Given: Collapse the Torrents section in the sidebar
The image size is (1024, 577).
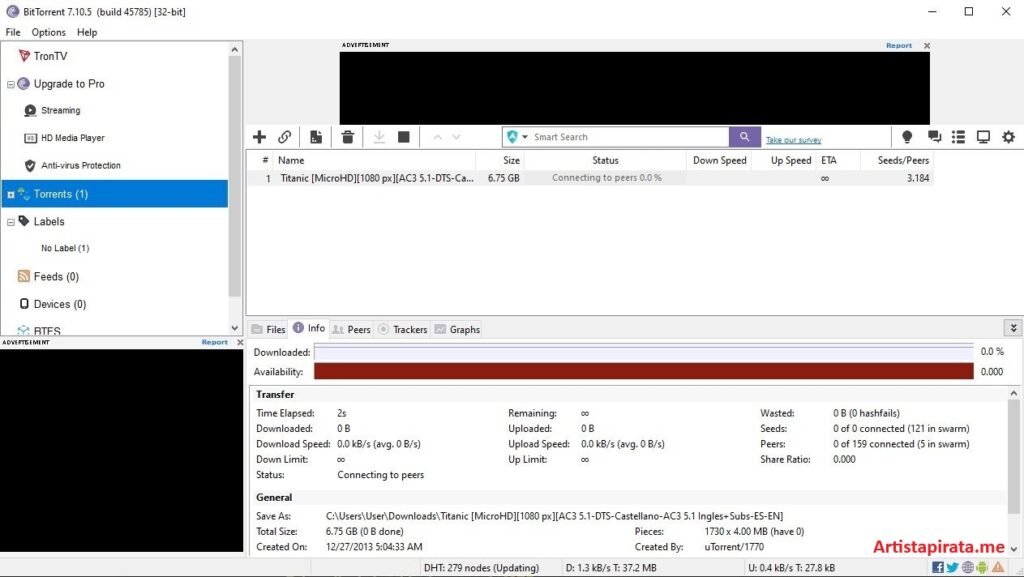Looking at the screenshot, I should [x=9, y=195].
